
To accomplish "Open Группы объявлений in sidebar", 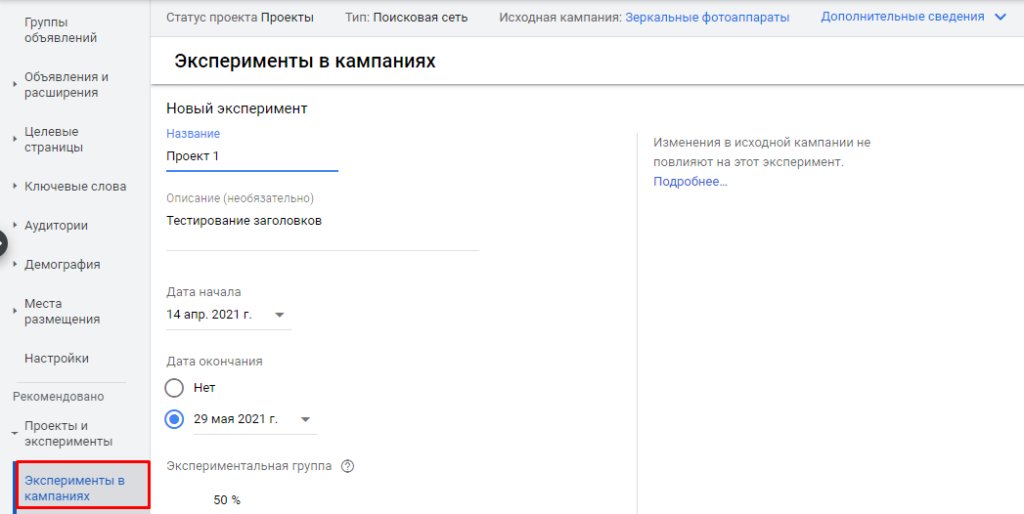I will pos(61,30).
